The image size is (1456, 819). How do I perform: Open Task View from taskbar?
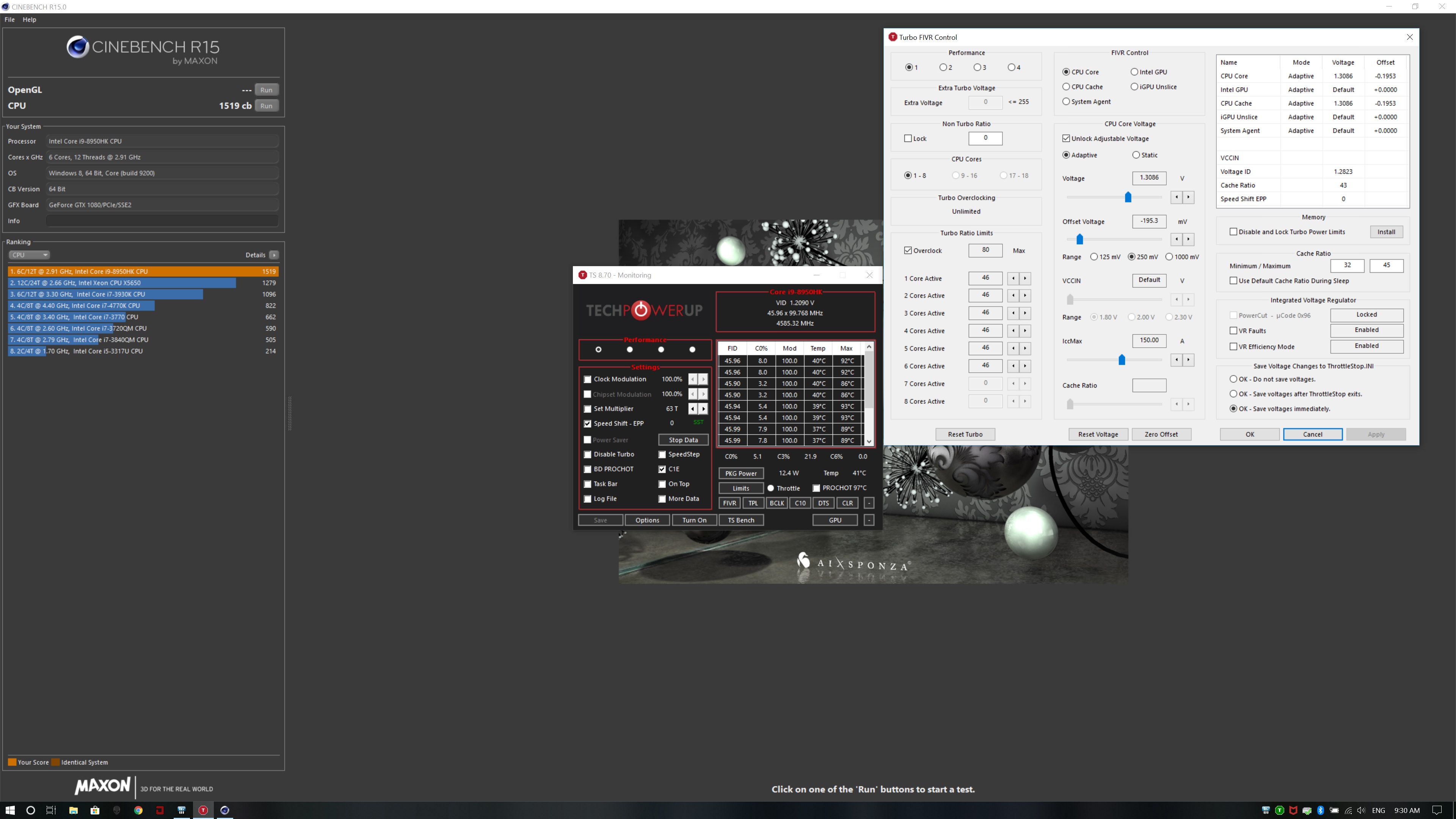(51, 810)
